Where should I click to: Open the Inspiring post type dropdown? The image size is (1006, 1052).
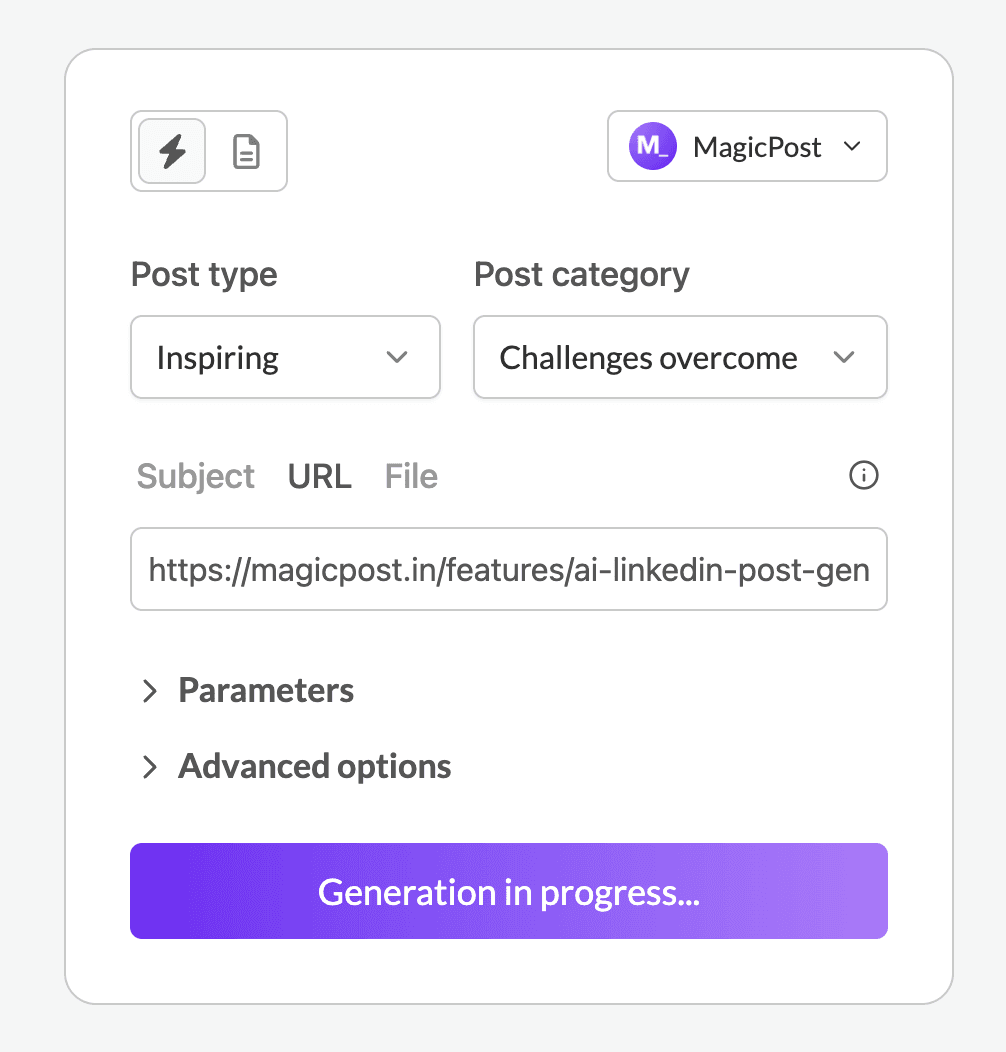point(285,357)
